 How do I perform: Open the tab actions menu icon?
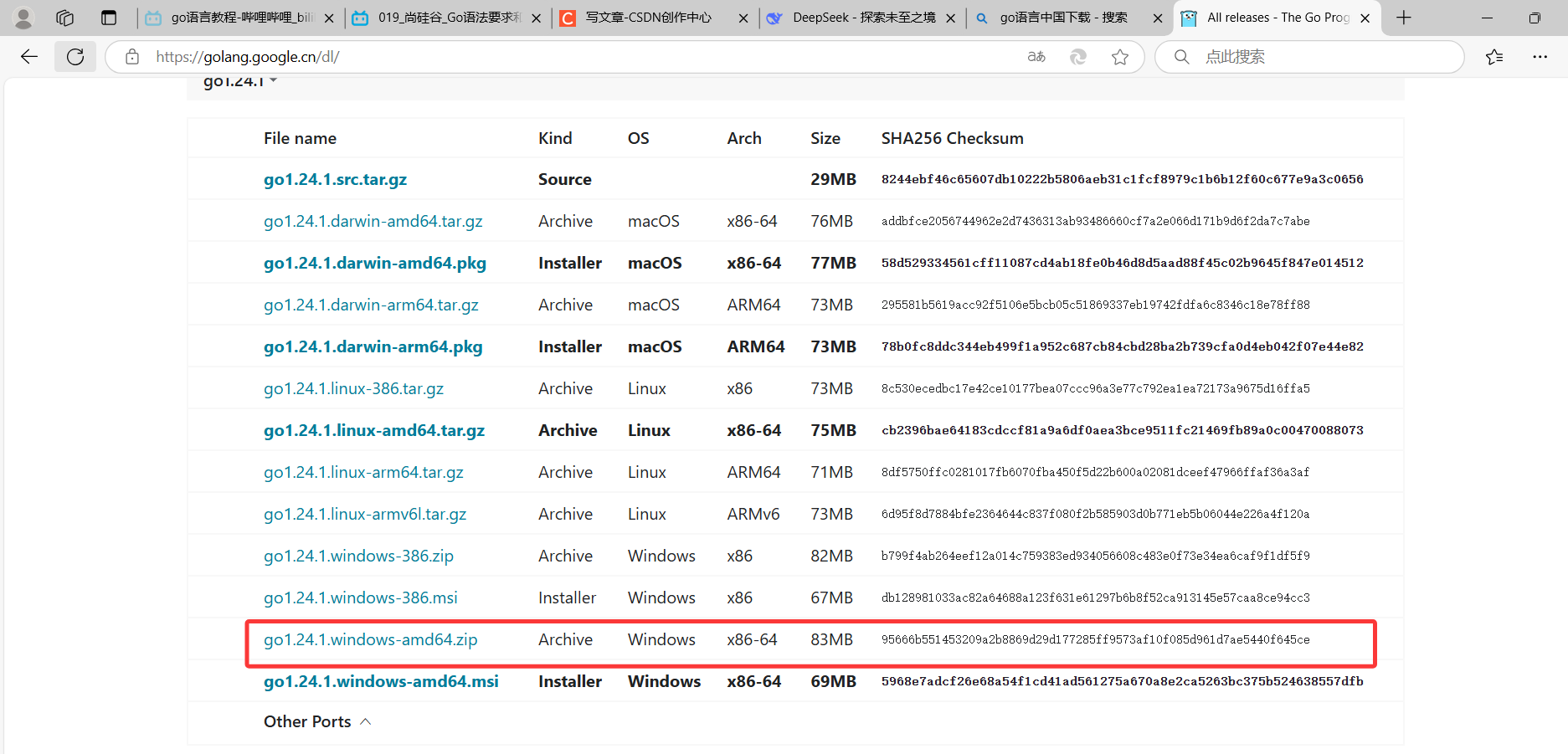pyautogui.click(x=109, y=18)
